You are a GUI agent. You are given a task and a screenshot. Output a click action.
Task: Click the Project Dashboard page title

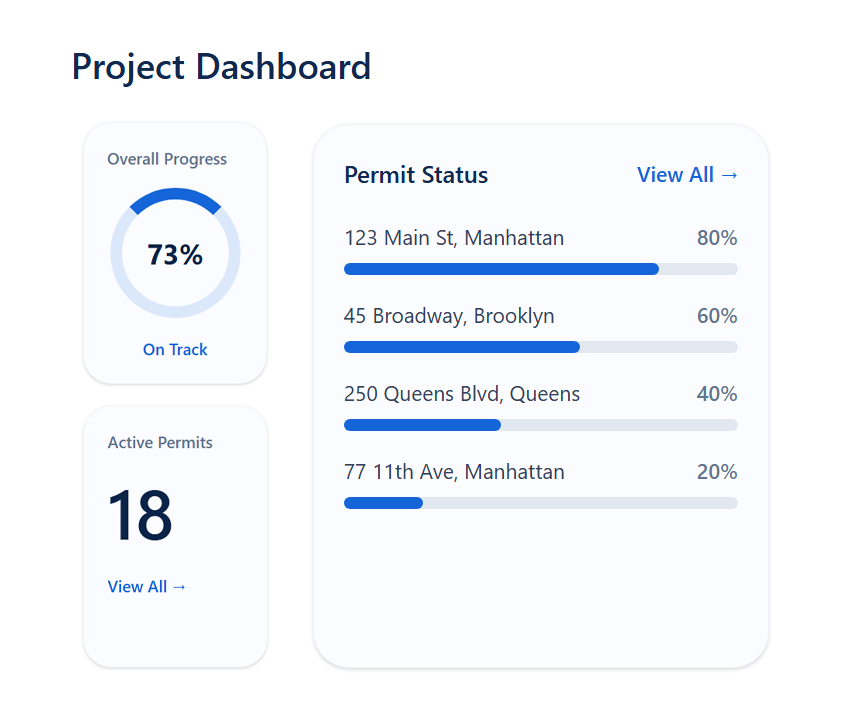click(221, 67)
